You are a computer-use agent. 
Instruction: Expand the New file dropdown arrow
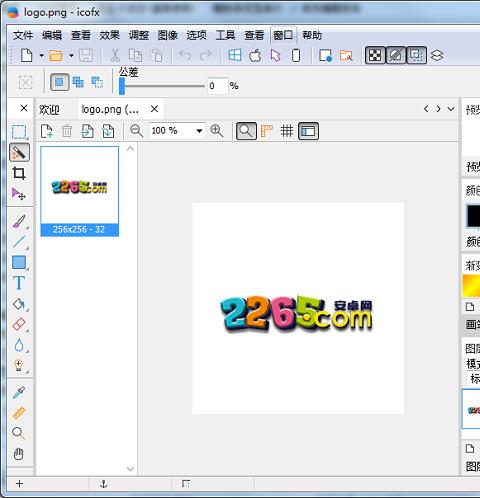pyautogui.click(x=42, y=55)
